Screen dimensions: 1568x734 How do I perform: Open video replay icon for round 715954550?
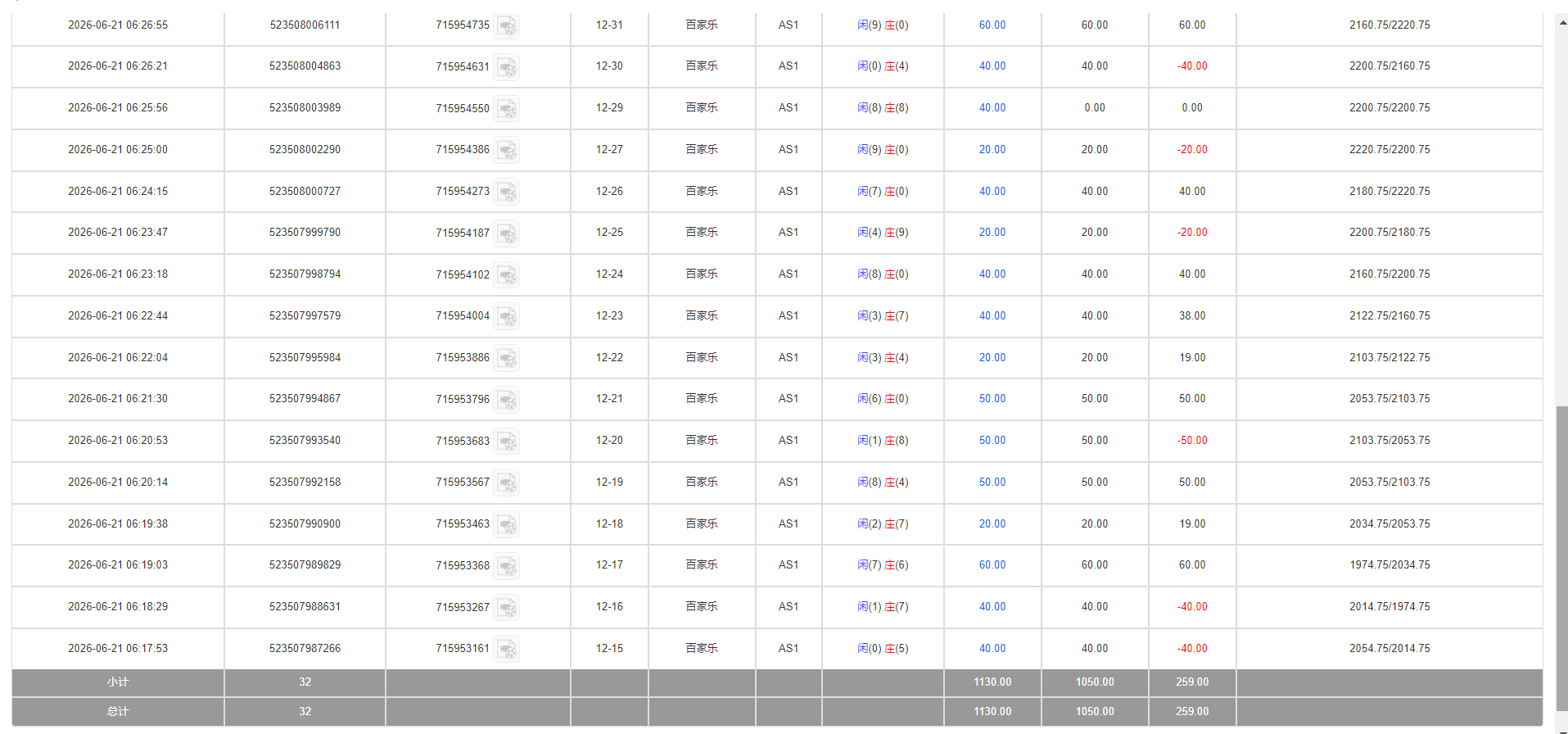(x=507, y=109)
